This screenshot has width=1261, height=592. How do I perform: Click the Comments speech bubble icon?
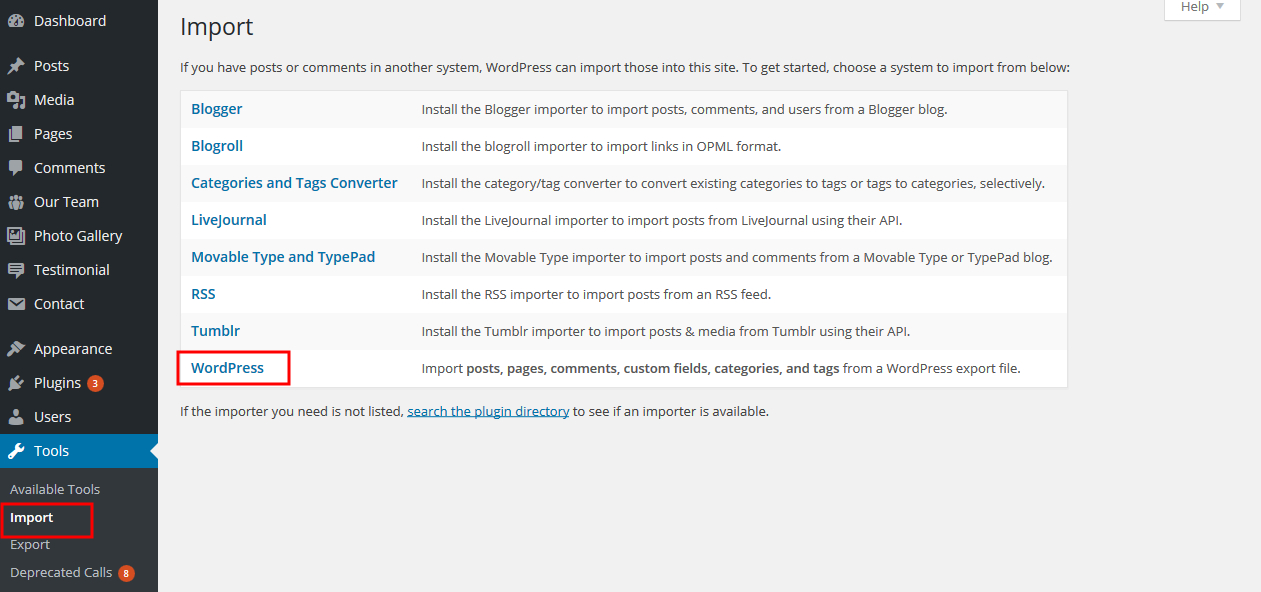click(16, 168)
